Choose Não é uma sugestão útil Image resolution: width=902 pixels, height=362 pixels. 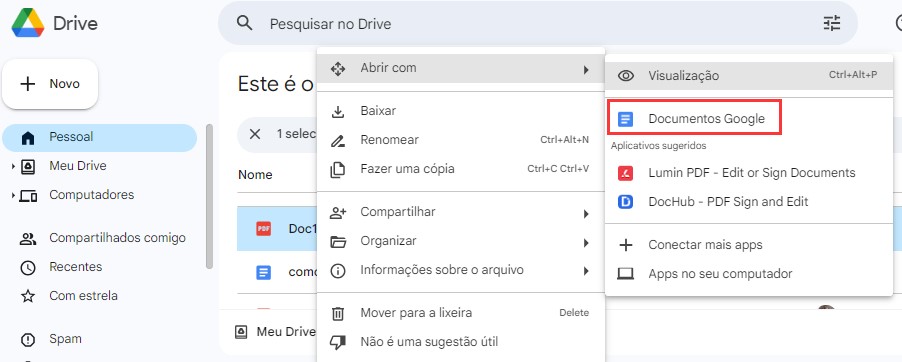[461, 342]
